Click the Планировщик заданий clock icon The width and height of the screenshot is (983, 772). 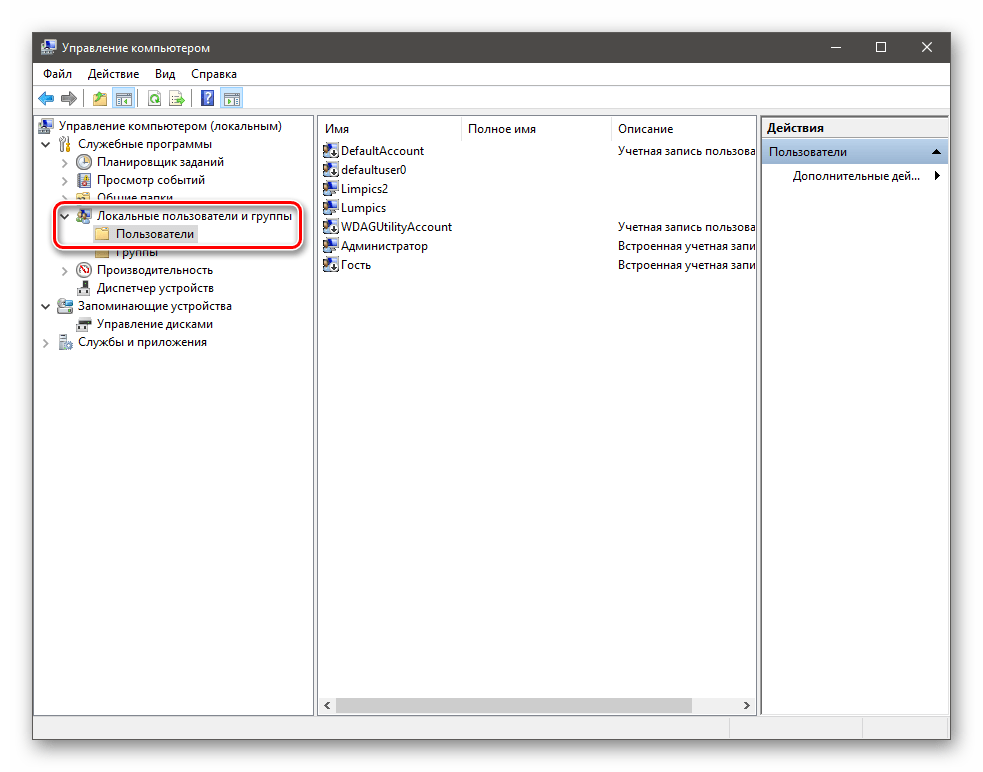point(83,162)
